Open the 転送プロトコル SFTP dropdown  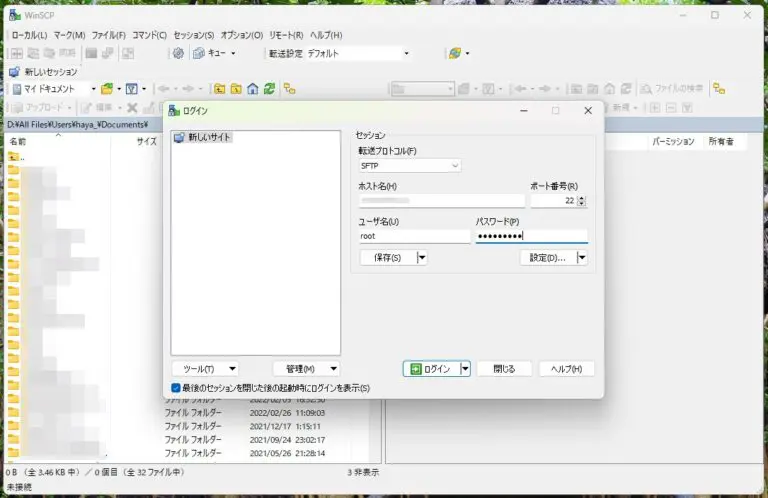(409, 165)
